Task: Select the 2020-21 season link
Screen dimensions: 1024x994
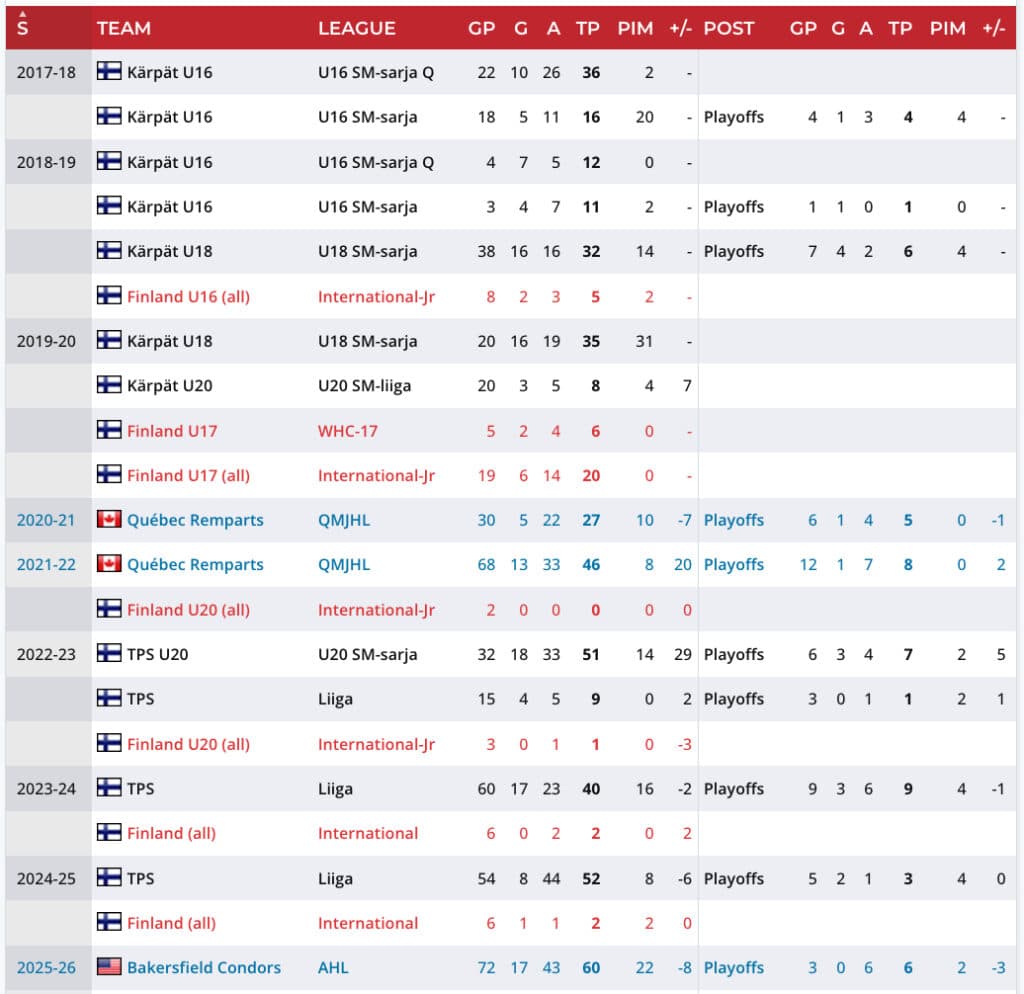Action: (46, 520)
